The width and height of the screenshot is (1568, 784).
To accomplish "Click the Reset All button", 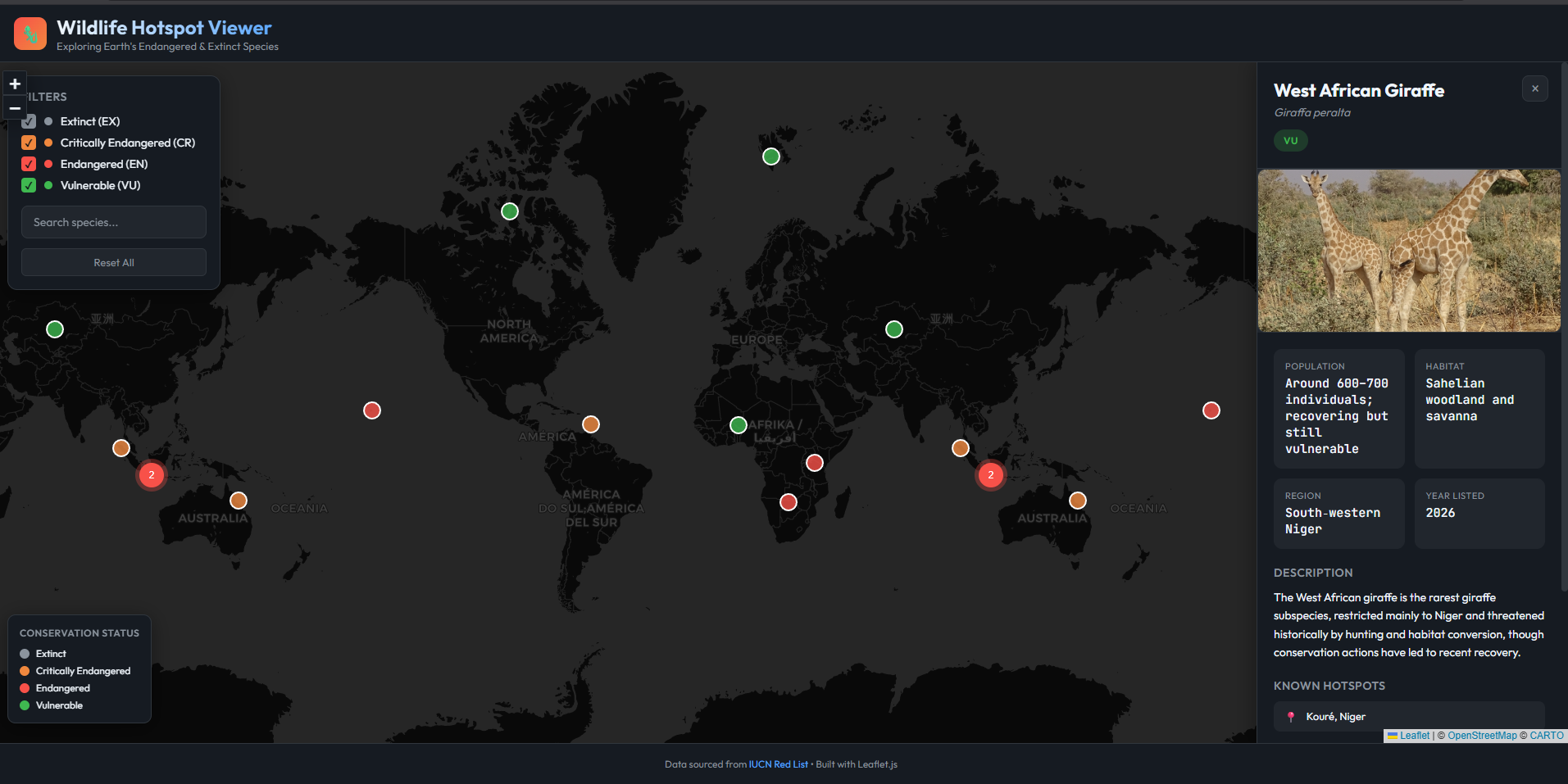I will (114, 263).
